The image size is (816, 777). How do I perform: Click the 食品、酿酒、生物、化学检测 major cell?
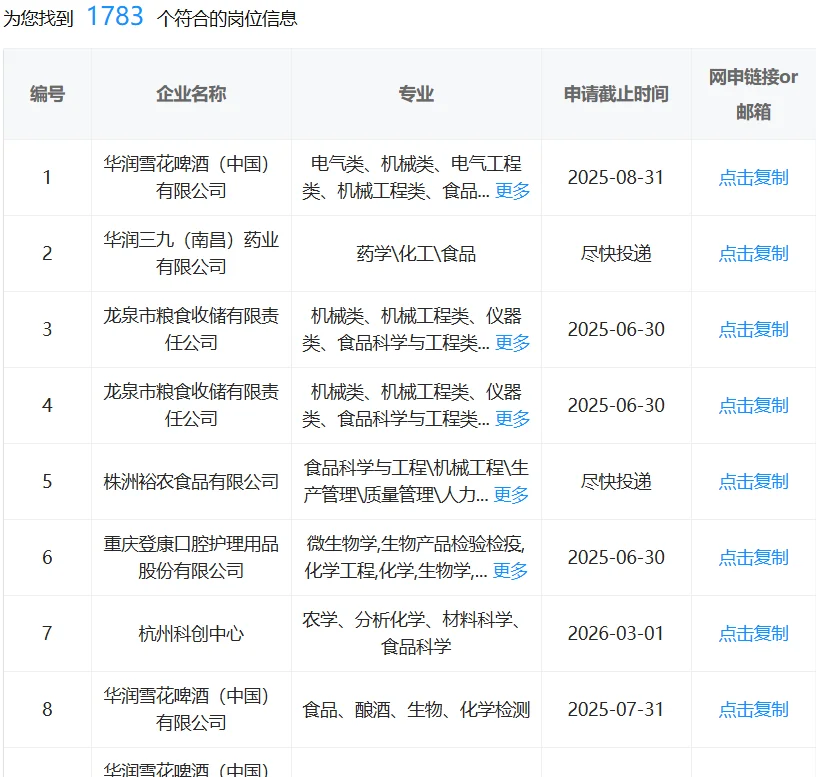(416, 709)
